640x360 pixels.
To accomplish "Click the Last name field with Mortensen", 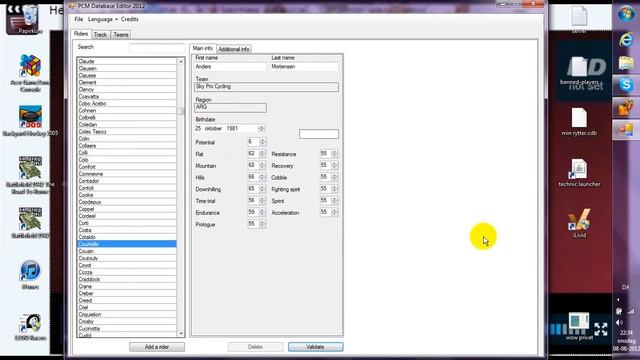I will coord(305,67).
